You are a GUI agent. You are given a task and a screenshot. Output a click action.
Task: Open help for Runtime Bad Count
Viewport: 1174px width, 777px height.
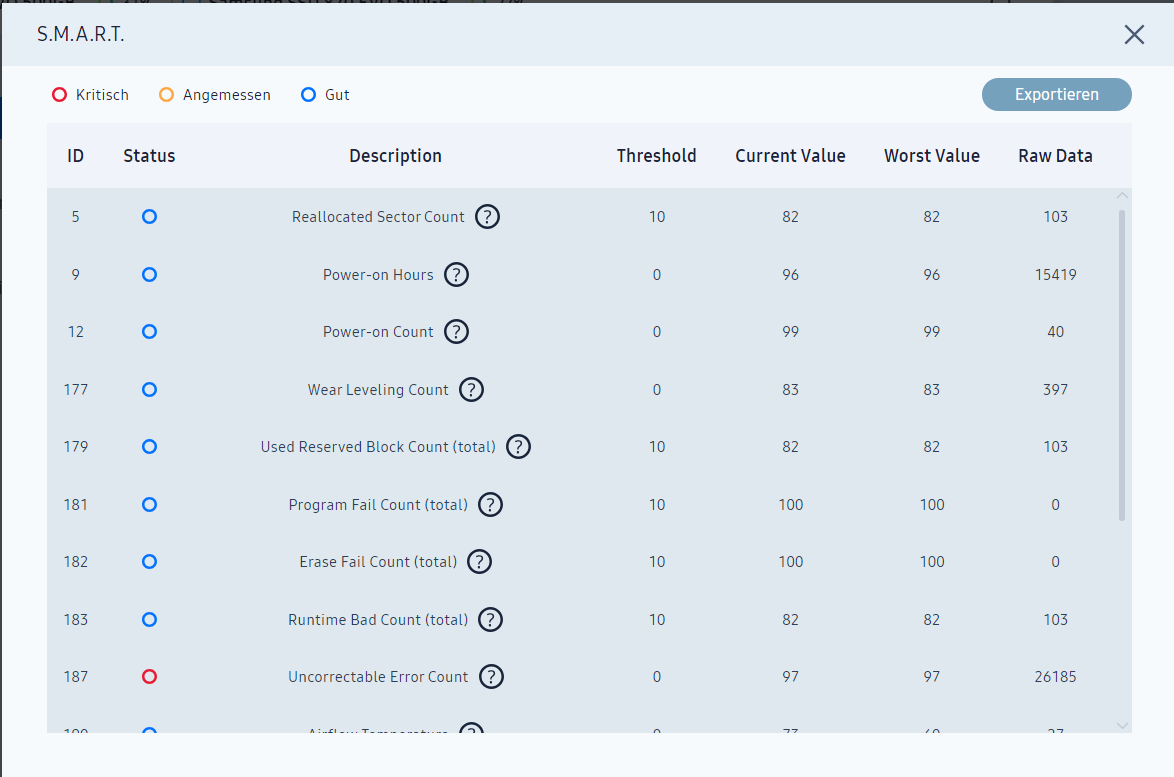pyautogui.click(x=490, y=620)
